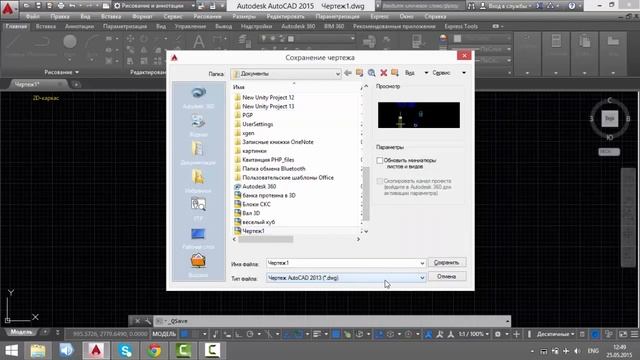Select the drawing file Вал 3D

pos(247,213)
